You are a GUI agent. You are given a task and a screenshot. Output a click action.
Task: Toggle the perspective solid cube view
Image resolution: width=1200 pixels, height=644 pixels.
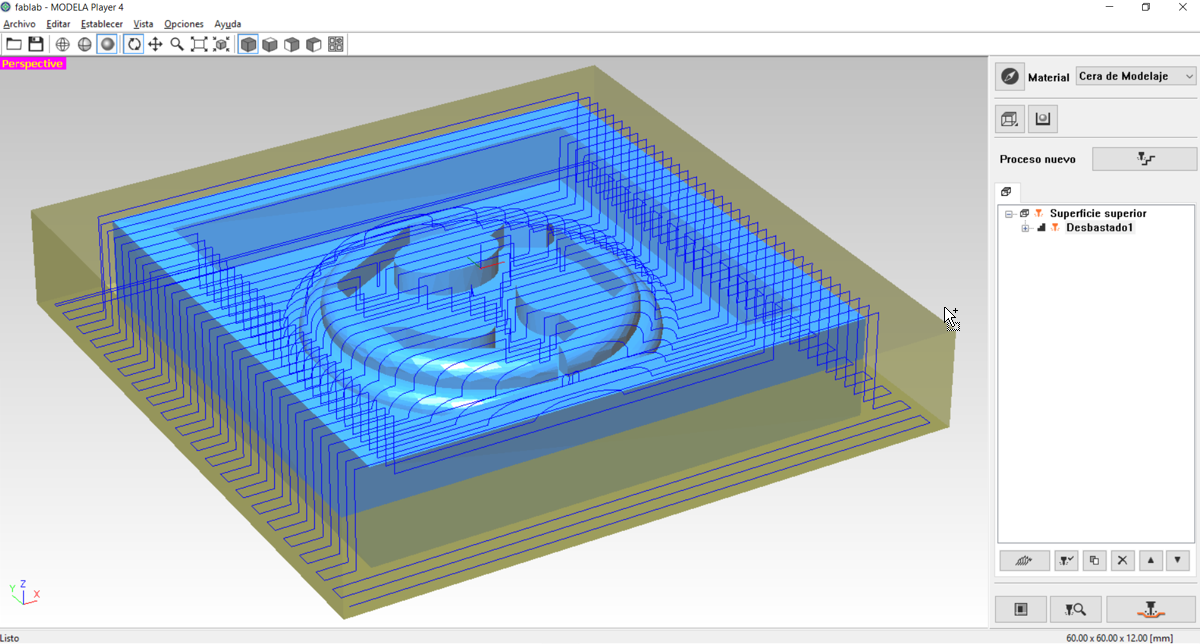click(248, 44)
